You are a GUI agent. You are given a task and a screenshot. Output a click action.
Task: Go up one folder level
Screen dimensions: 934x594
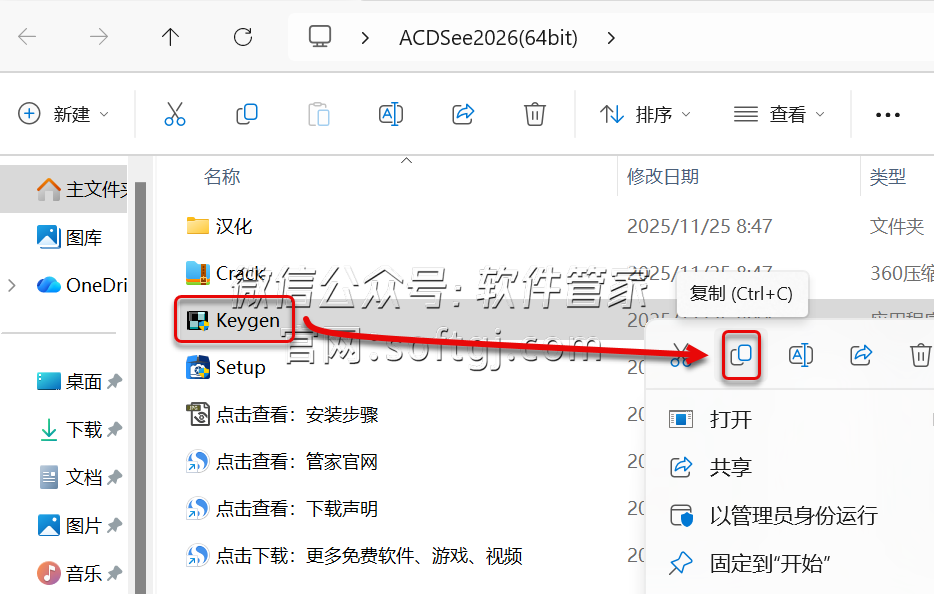pos(170,37)
